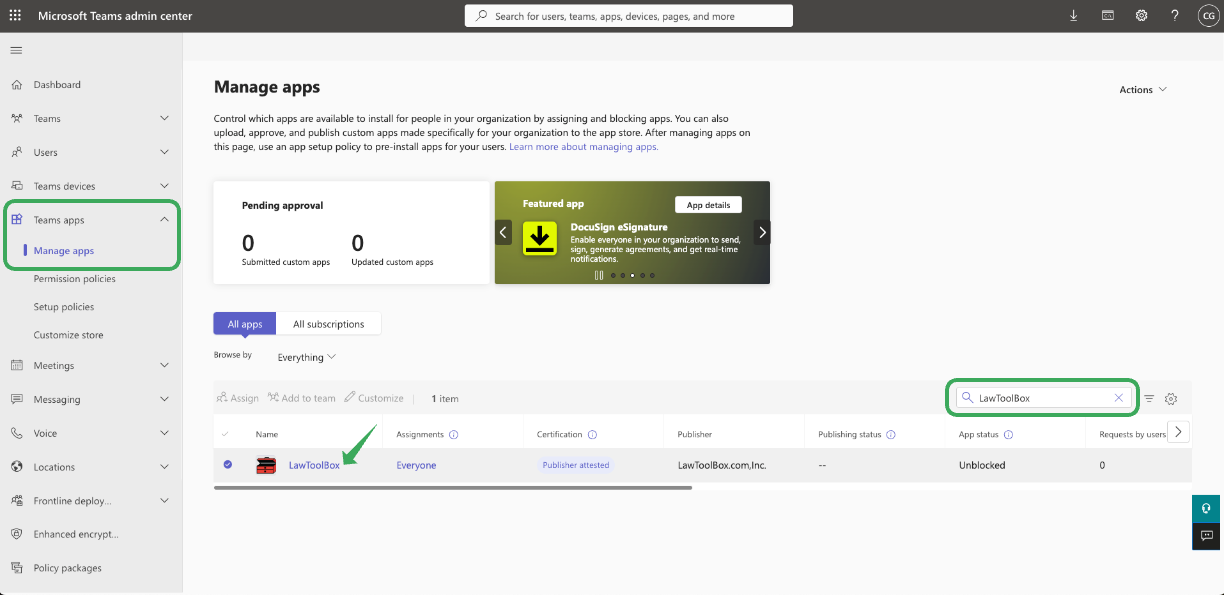Image resolution: width=1224 pixels, height=595 pixels.
Task: Expand the Teams sidebar section
Action: 164,118
